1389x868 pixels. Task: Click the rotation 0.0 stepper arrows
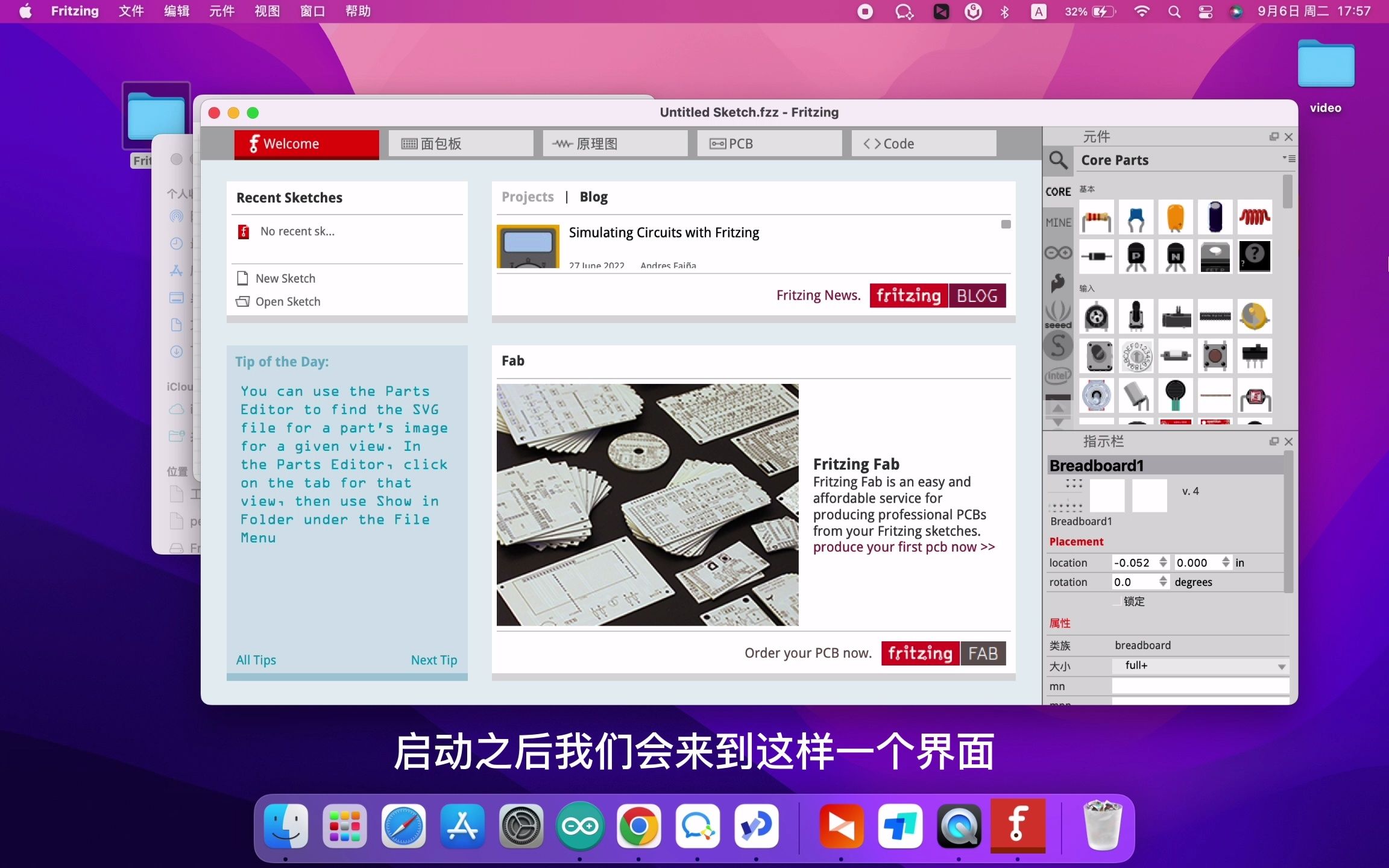pyautogui.click(x=1163, y=582)
